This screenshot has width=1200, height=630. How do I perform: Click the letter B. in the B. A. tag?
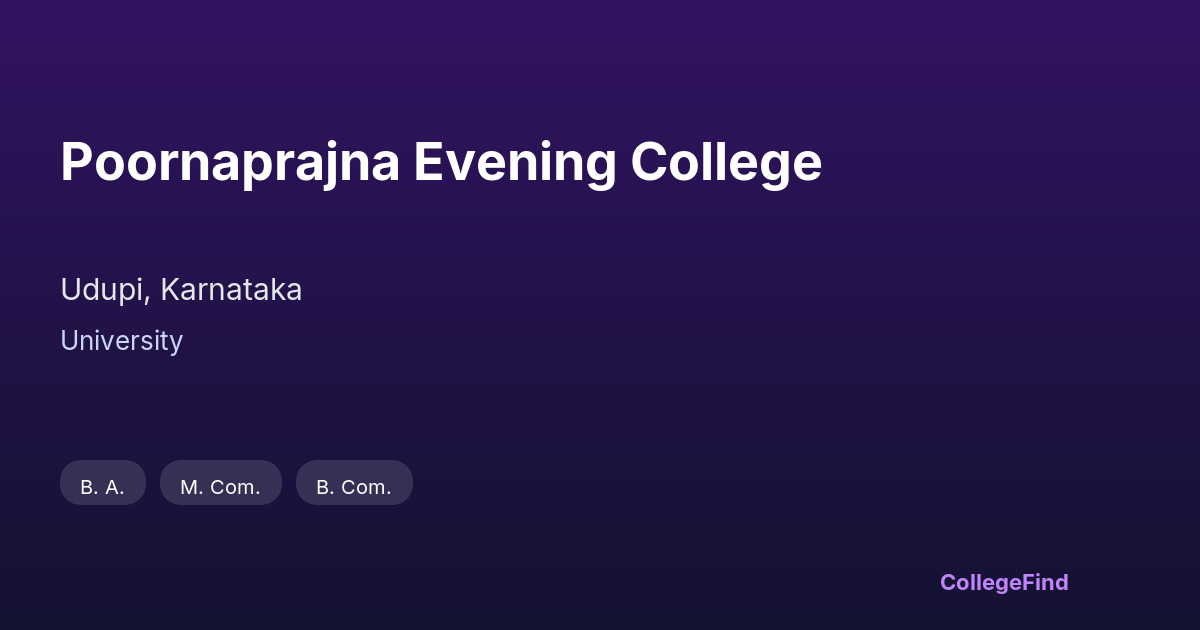89,487
